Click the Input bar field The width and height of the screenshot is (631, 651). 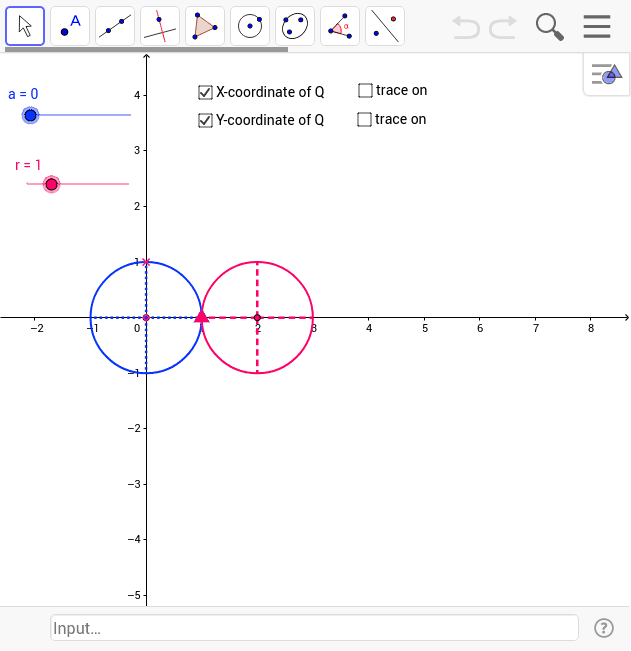click(x=314, y=628)
